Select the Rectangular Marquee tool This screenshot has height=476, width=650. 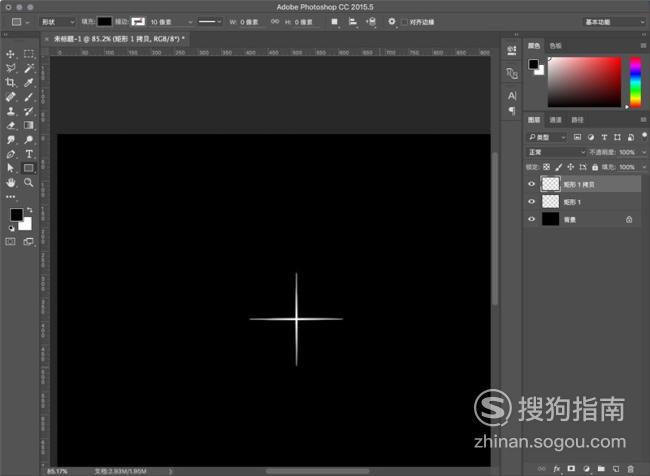[29, 54]
